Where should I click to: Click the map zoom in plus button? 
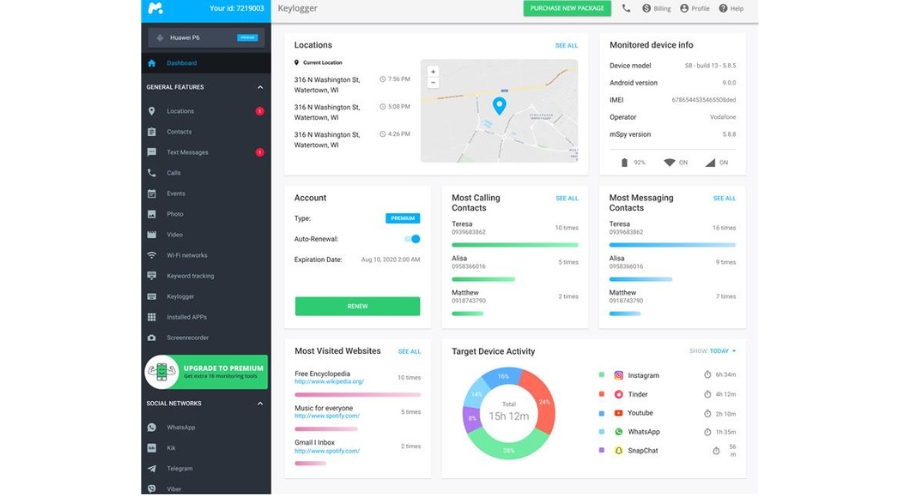pyautogui.click(x=433, y=72)
